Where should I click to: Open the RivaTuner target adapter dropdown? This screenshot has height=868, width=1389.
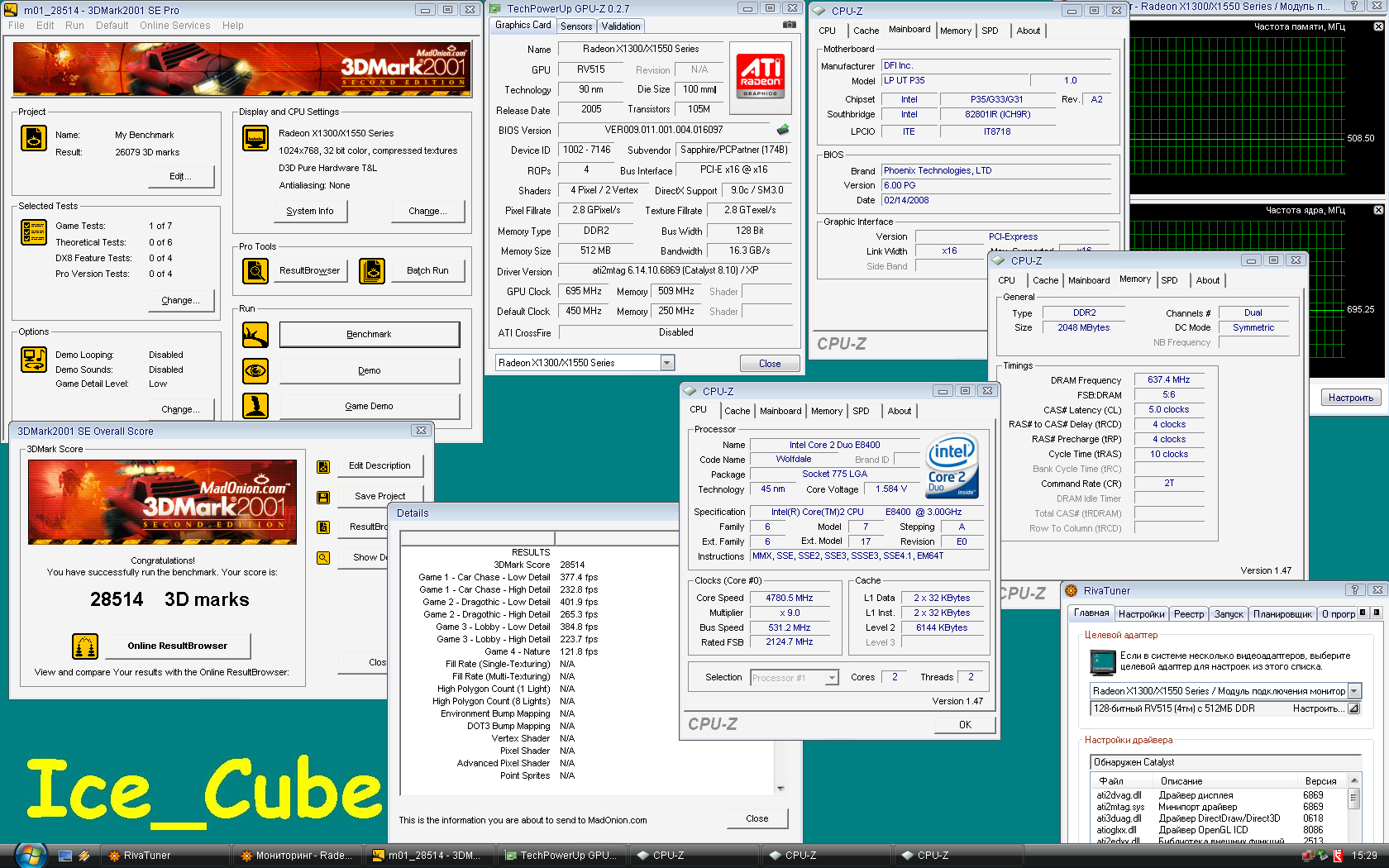(x=1354, y=691)
